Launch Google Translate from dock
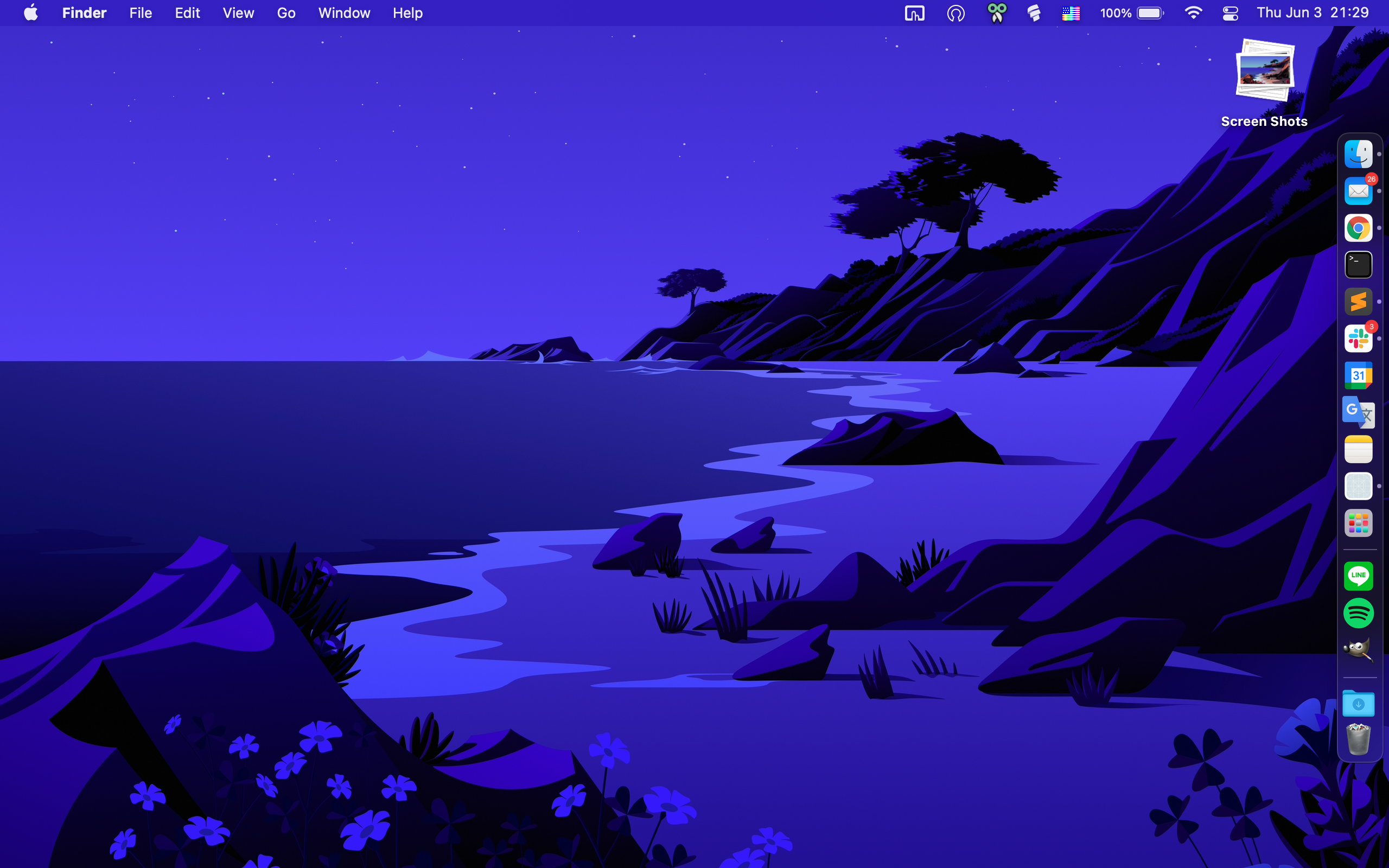Viewport: 1389px width, 868px height. coord(1358,412)
